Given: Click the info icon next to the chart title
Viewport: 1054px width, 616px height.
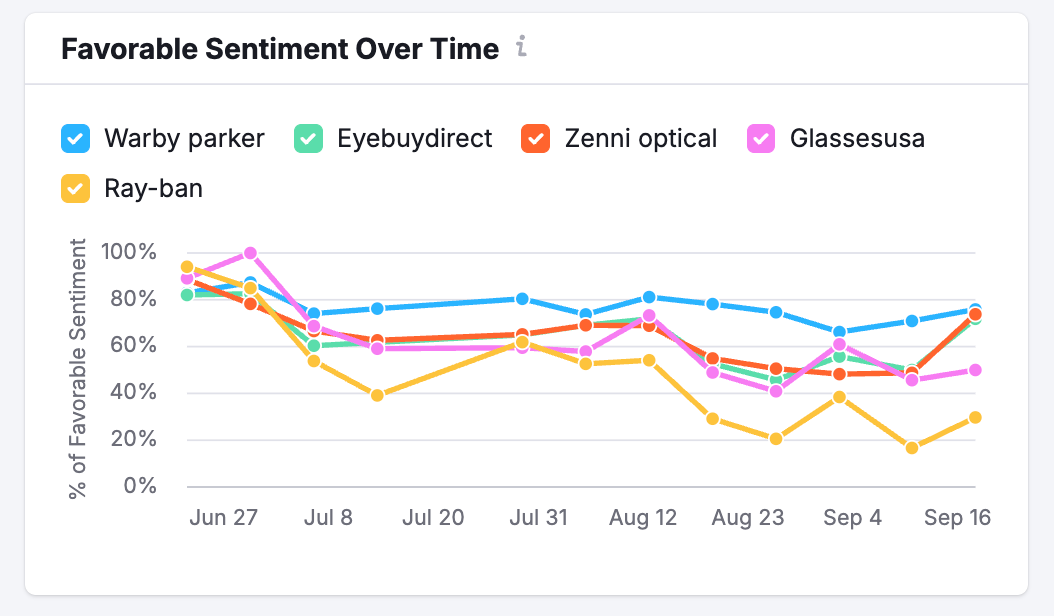Looking at the screenshot, I should pyautogui.click(x=521, y=47).
